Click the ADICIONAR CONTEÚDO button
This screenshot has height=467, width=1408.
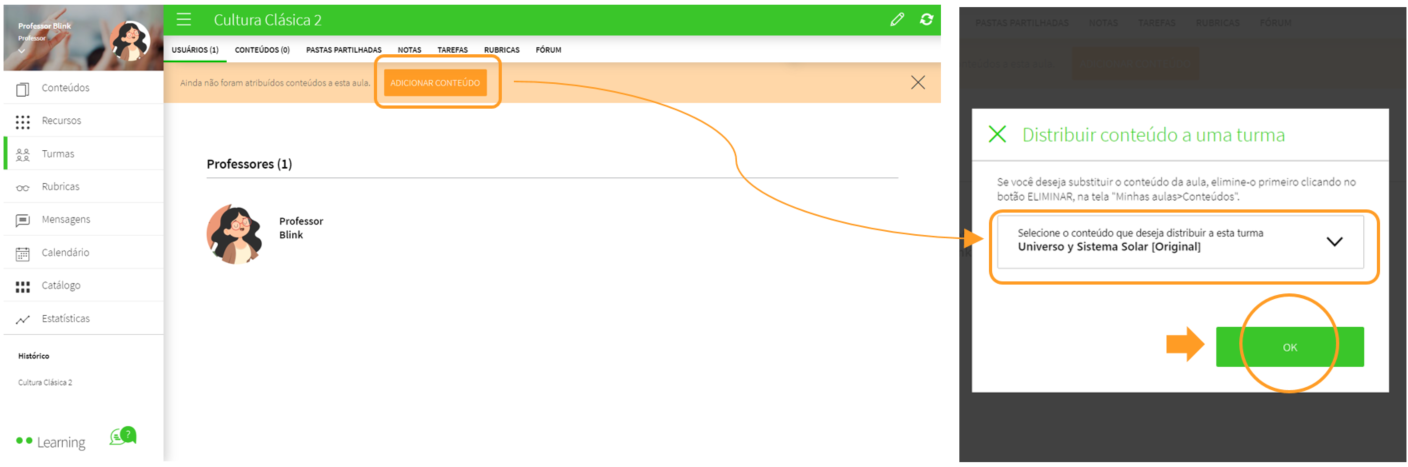[x=435, y=83]
